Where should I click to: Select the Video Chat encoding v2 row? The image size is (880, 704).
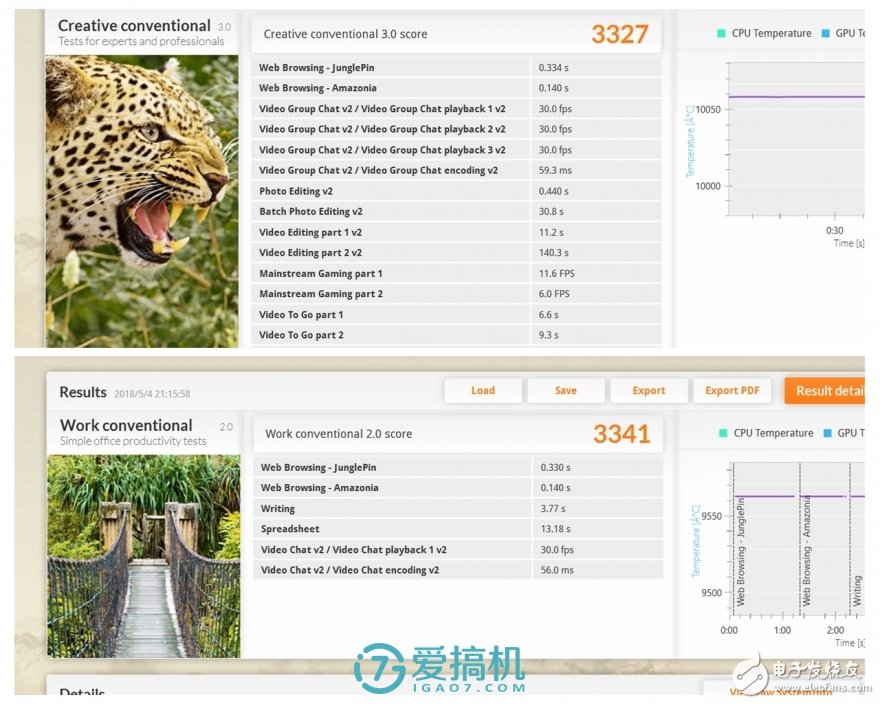tap(457, 570)
